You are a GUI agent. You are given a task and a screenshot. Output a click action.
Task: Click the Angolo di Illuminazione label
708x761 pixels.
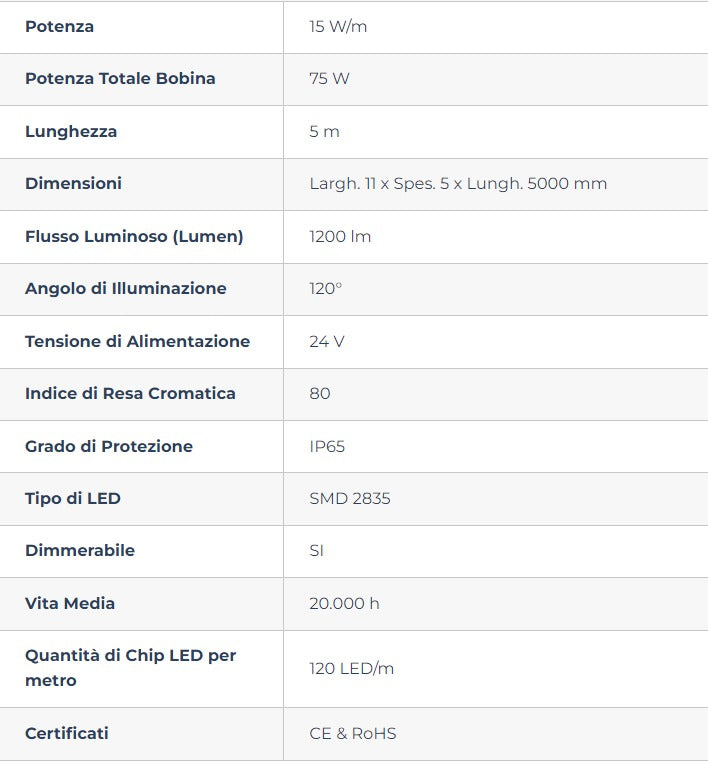click(126, 289)
